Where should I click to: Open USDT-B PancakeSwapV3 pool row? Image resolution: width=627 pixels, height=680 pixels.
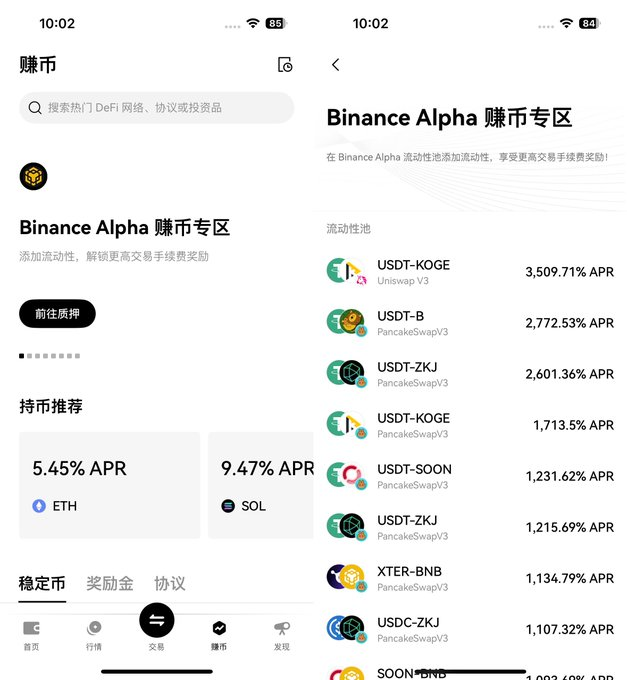(470, 323)
